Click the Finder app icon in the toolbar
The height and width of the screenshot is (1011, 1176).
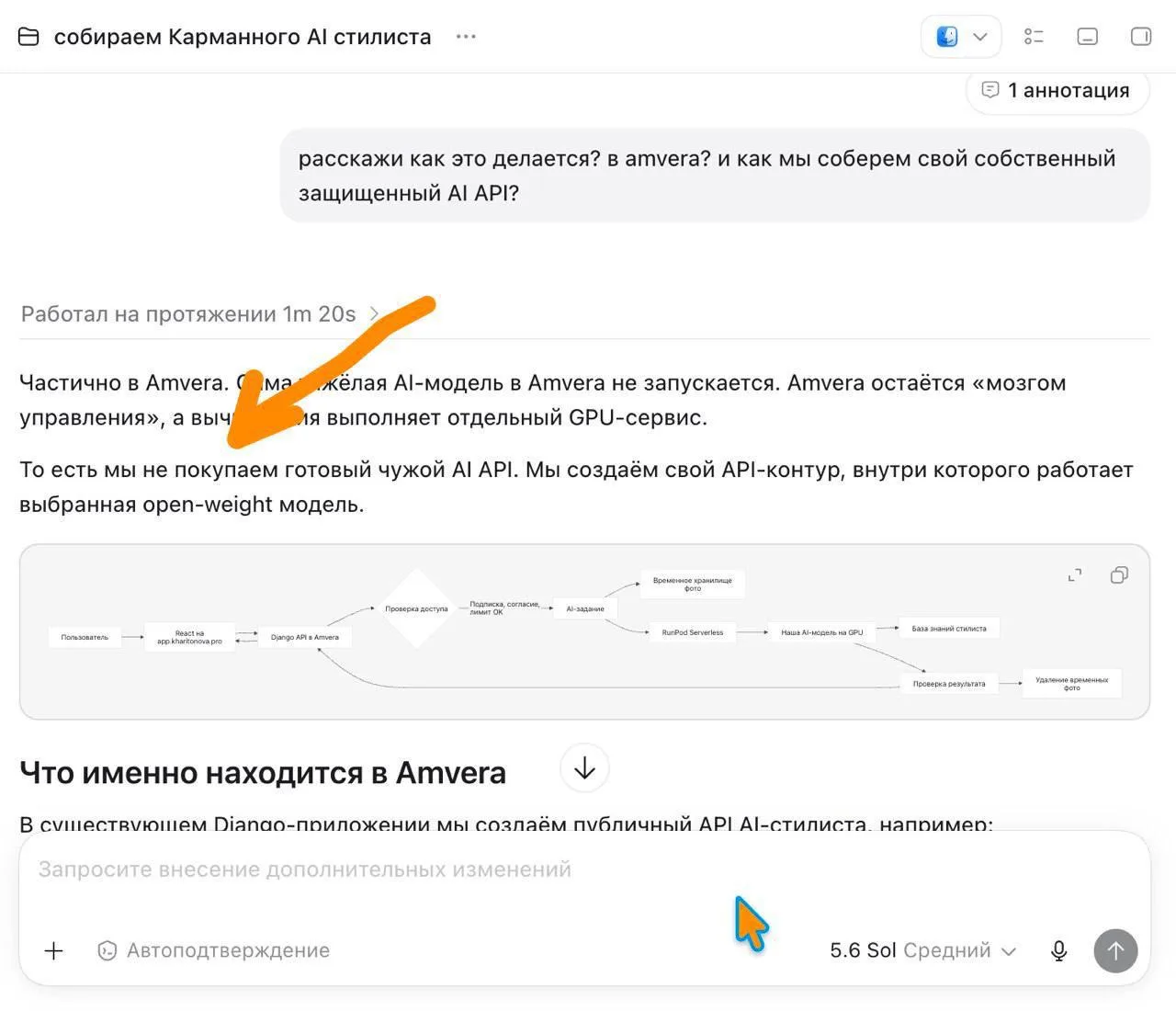click(x=947, y=37)
